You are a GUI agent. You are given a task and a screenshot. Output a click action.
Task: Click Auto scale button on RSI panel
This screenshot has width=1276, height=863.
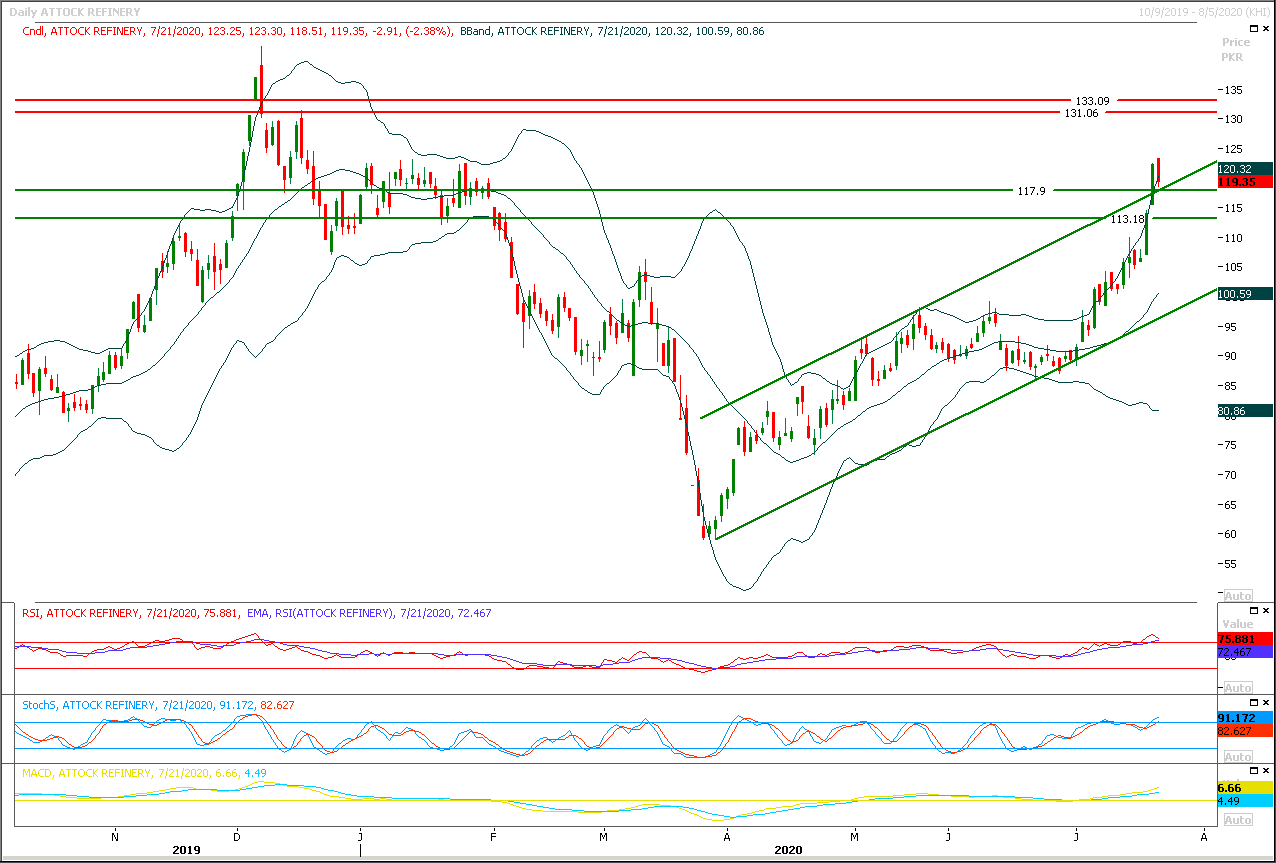tap(1238, 688)
